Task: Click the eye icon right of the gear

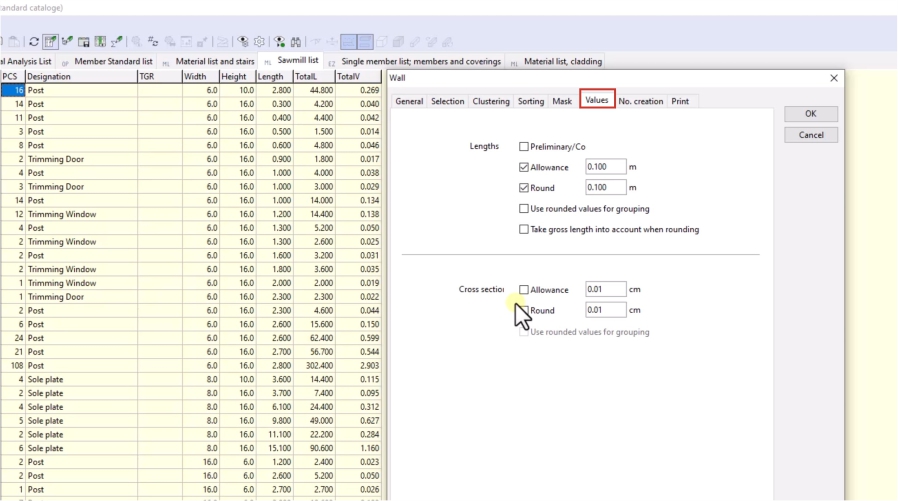Action: coord(279,42)
